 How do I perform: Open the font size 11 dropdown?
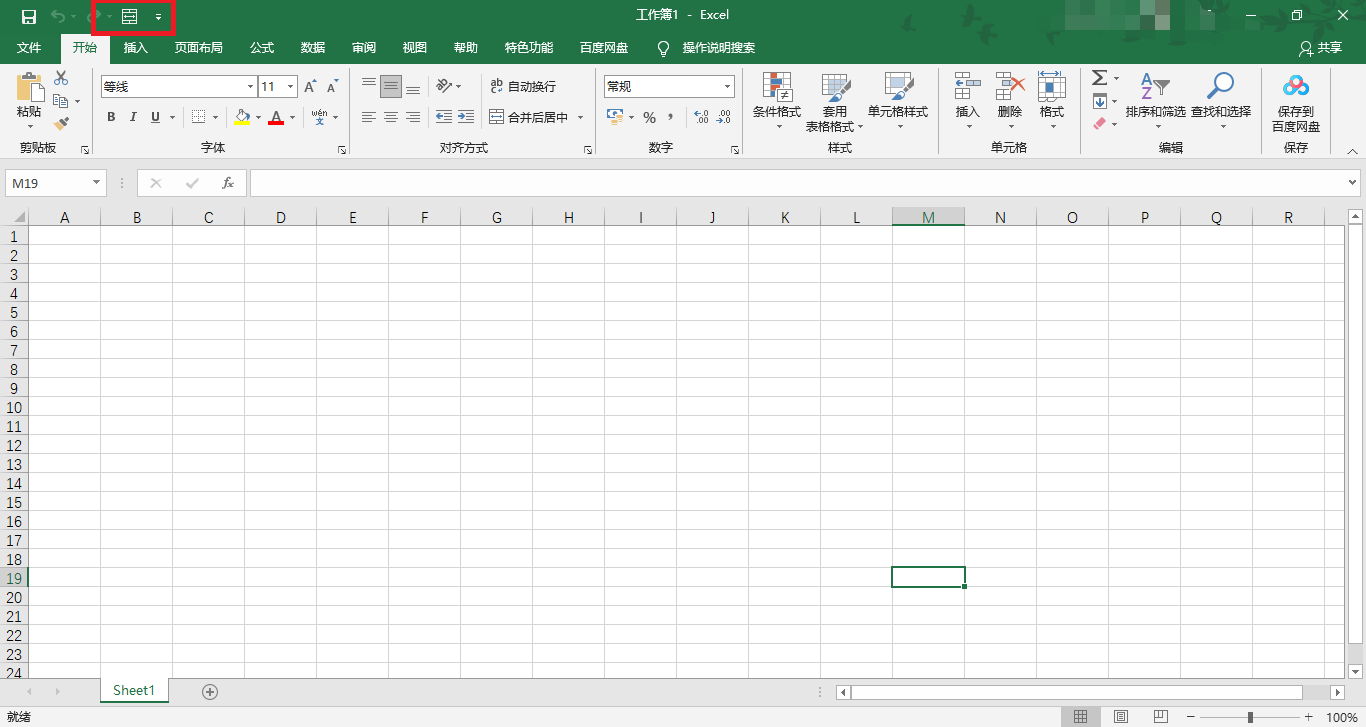(290, 86)
